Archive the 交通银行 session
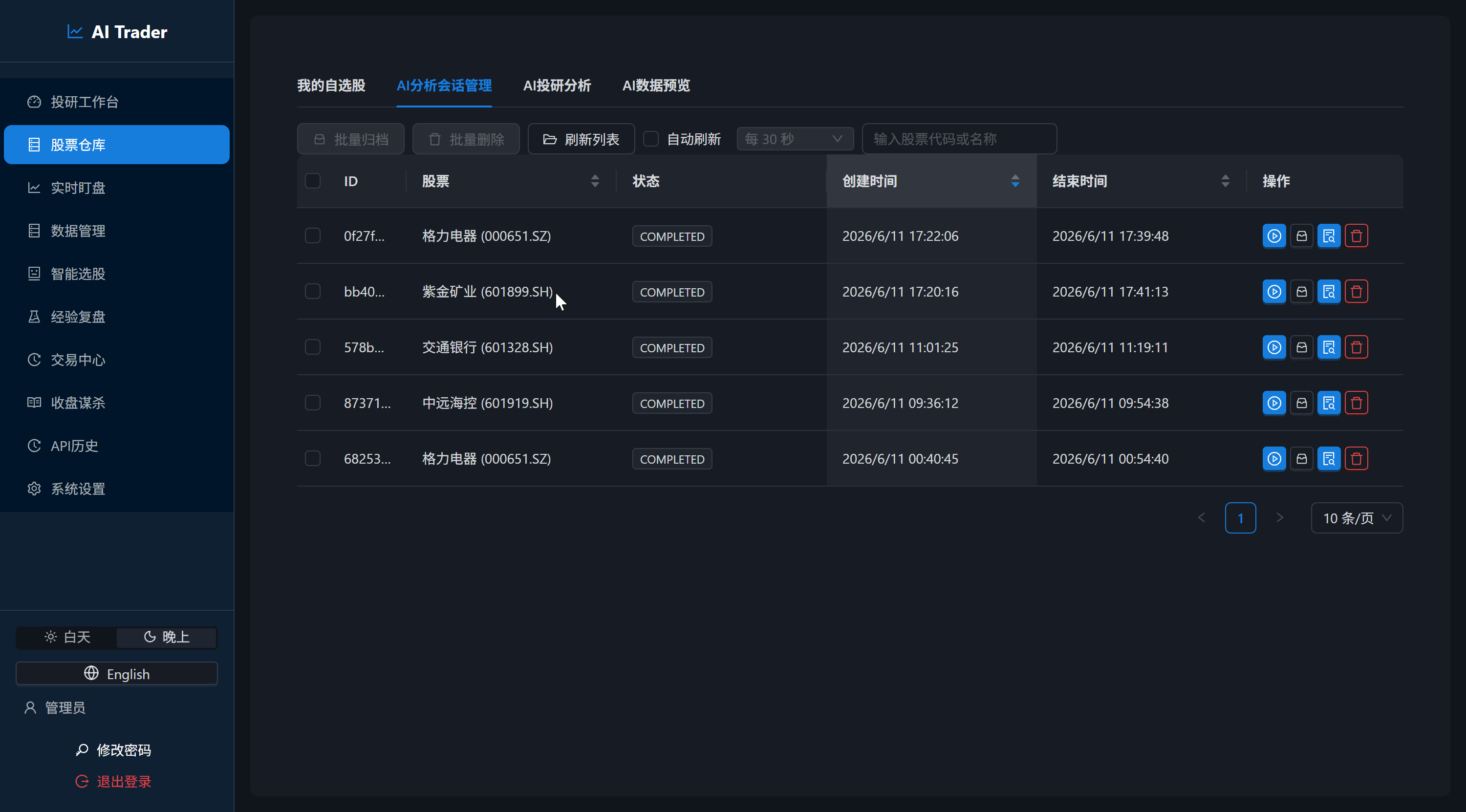The height and width of the screenshot is (812, 1466). tap(1301, 347)
